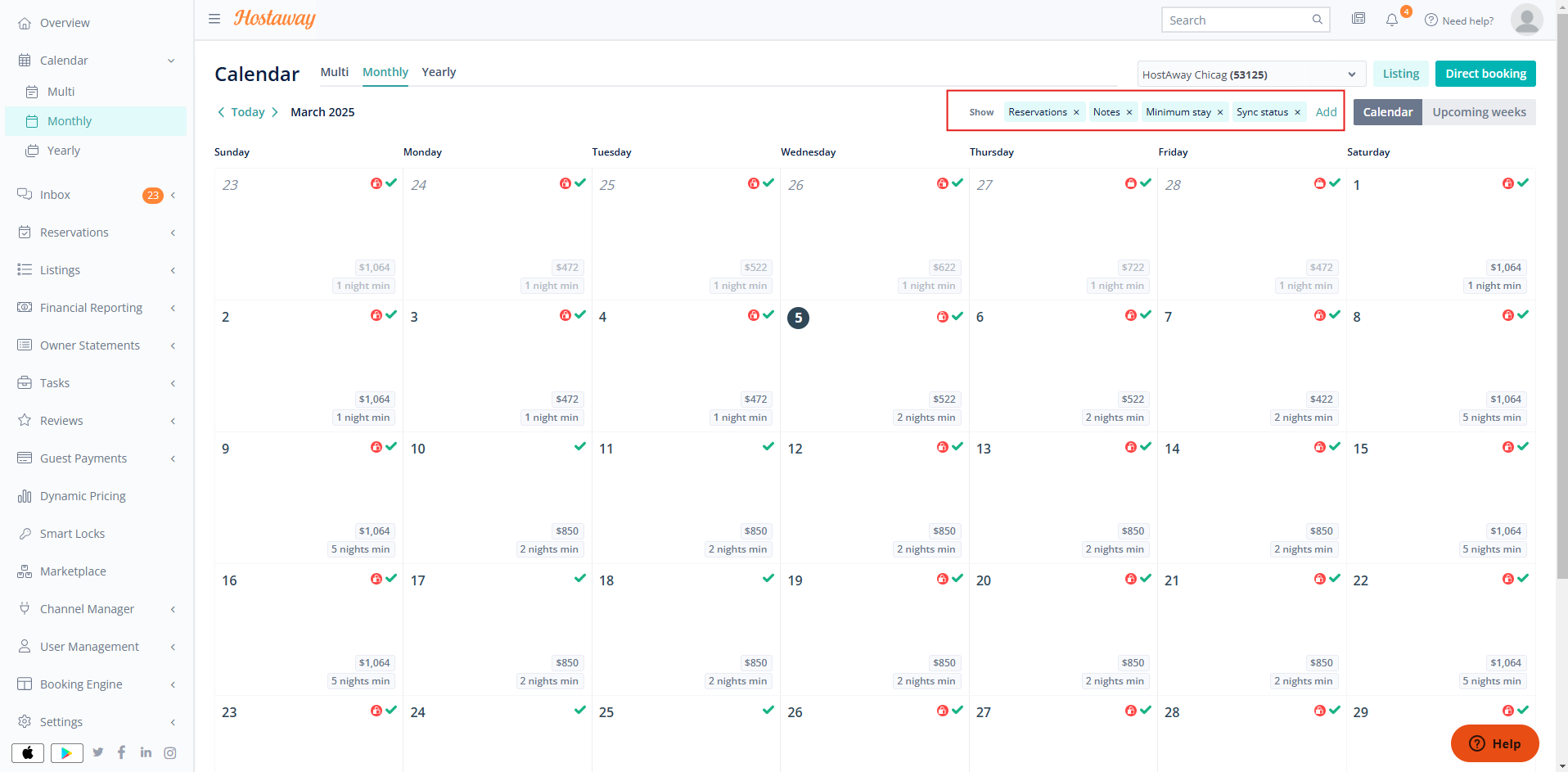Select the Monthly calendar tab
Viewport: 1568px width, 772px height.
pyautogui.click(x=385, y=72)
